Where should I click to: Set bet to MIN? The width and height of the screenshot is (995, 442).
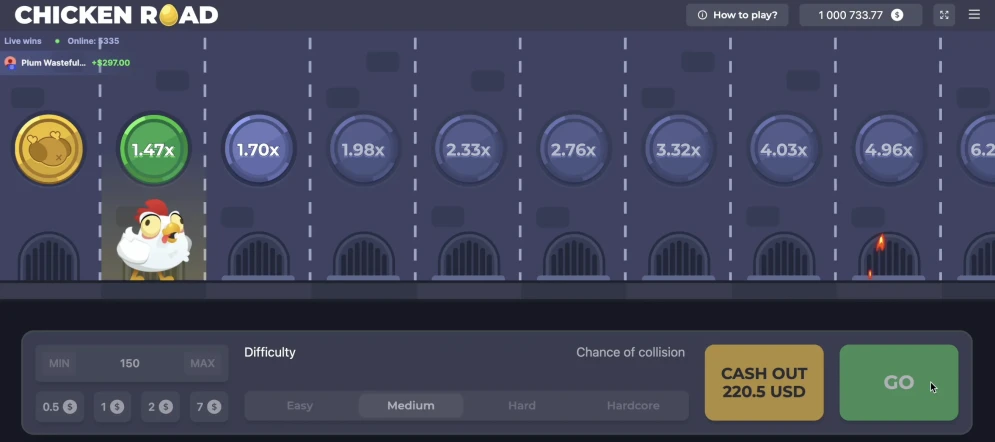click(x=59, y=363)
